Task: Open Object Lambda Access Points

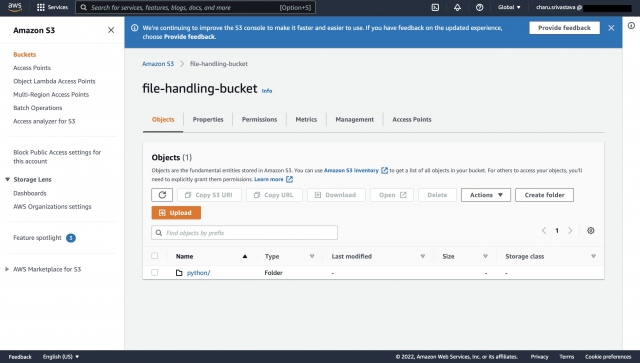Action: 54,81
